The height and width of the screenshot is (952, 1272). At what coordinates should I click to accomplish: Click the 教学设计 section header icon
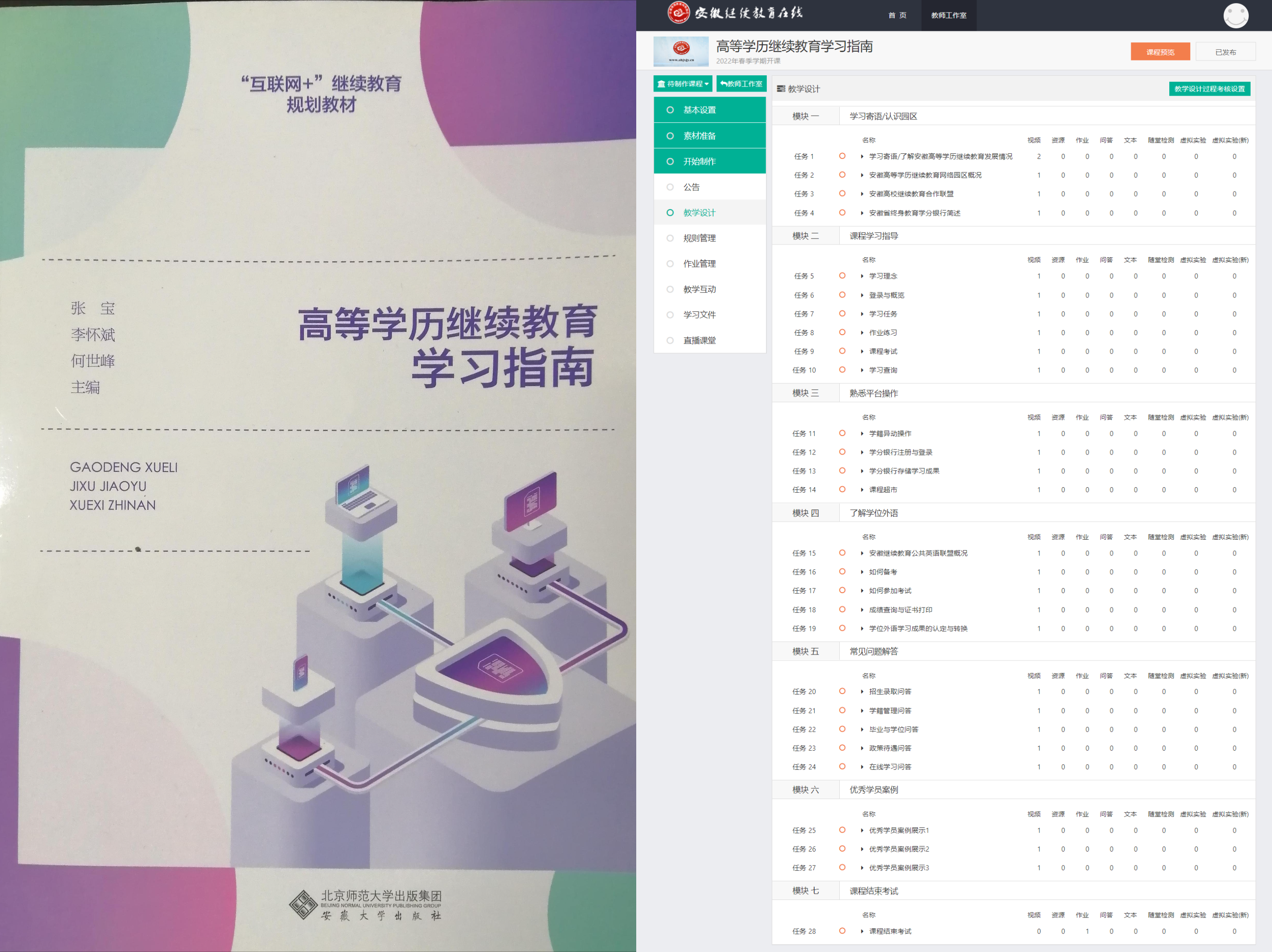coord(781,89)
